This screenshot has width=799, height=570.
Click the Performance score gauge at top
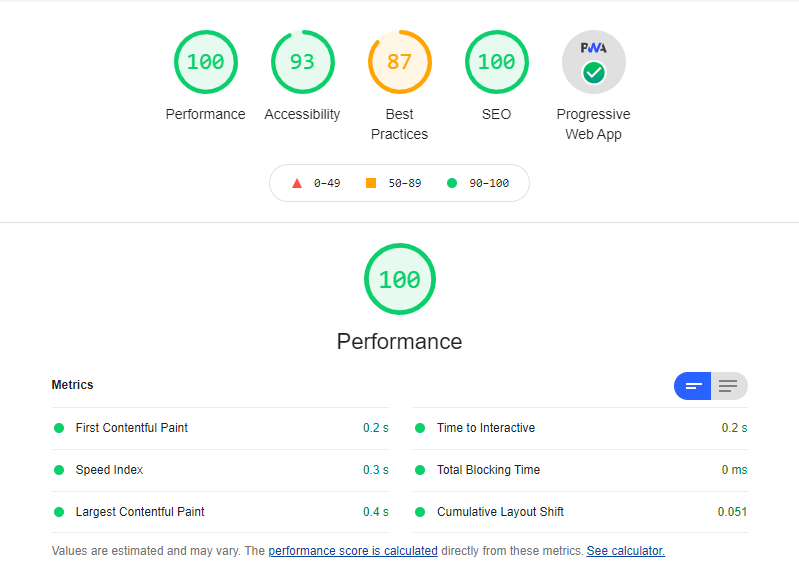pos(205,62)
